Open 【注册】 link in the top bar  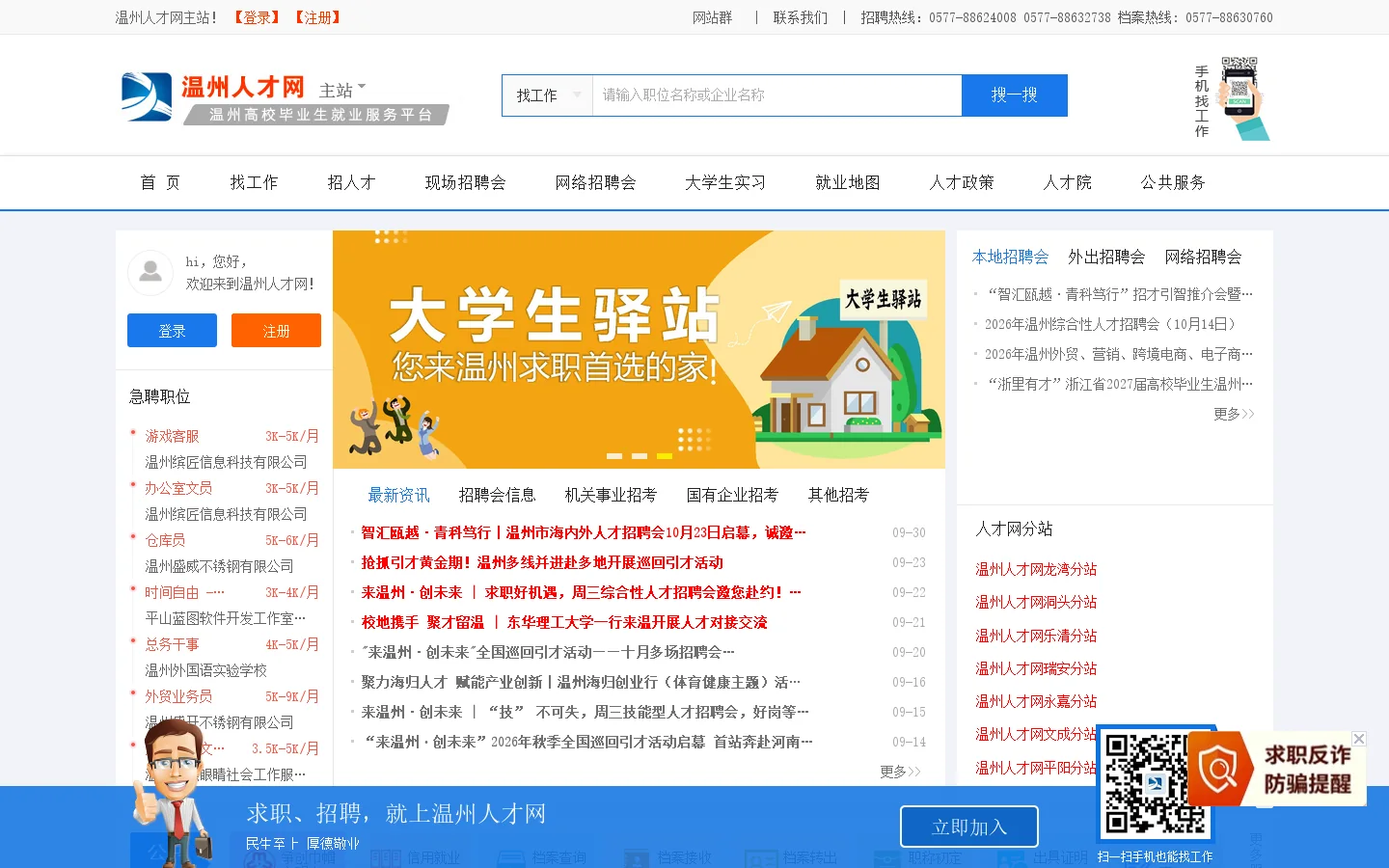point(318,17)
